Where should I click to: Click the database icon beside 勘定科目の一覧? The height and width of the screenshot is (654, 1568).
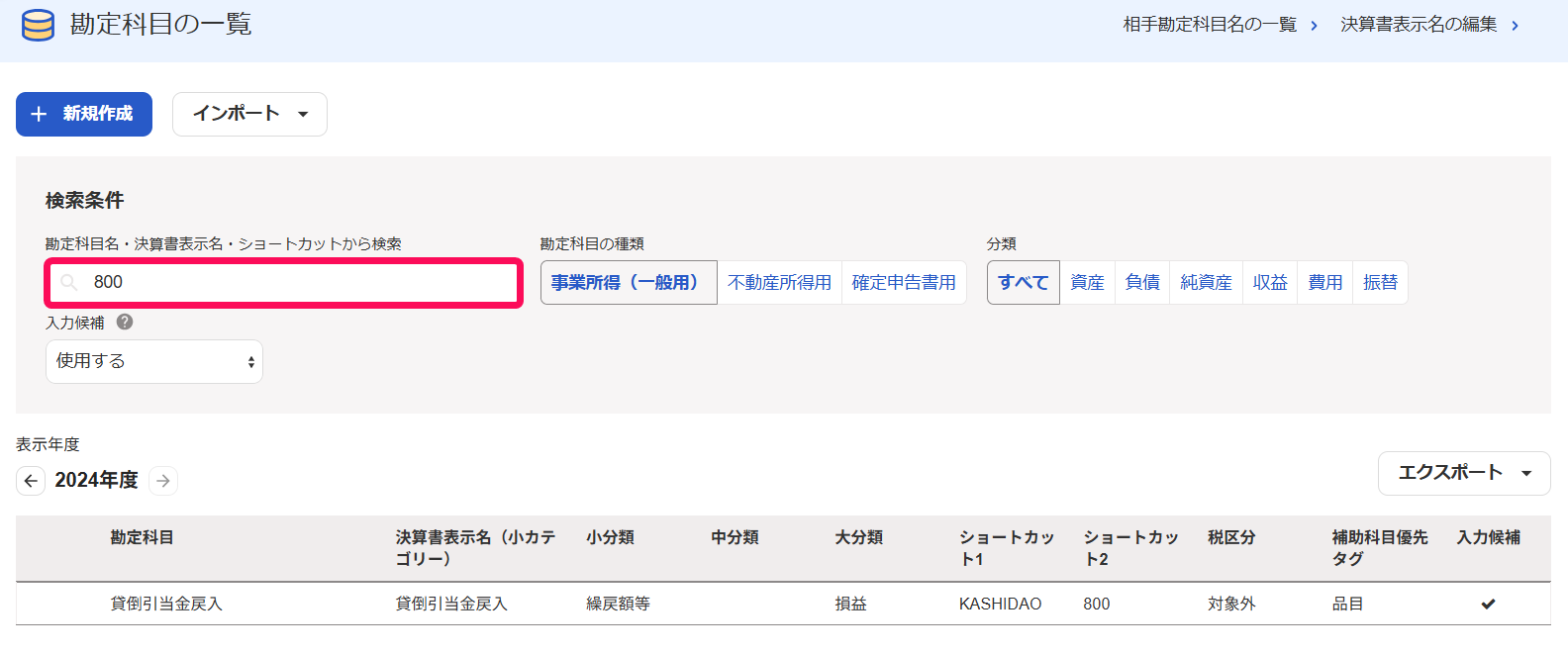coord(38,25)
